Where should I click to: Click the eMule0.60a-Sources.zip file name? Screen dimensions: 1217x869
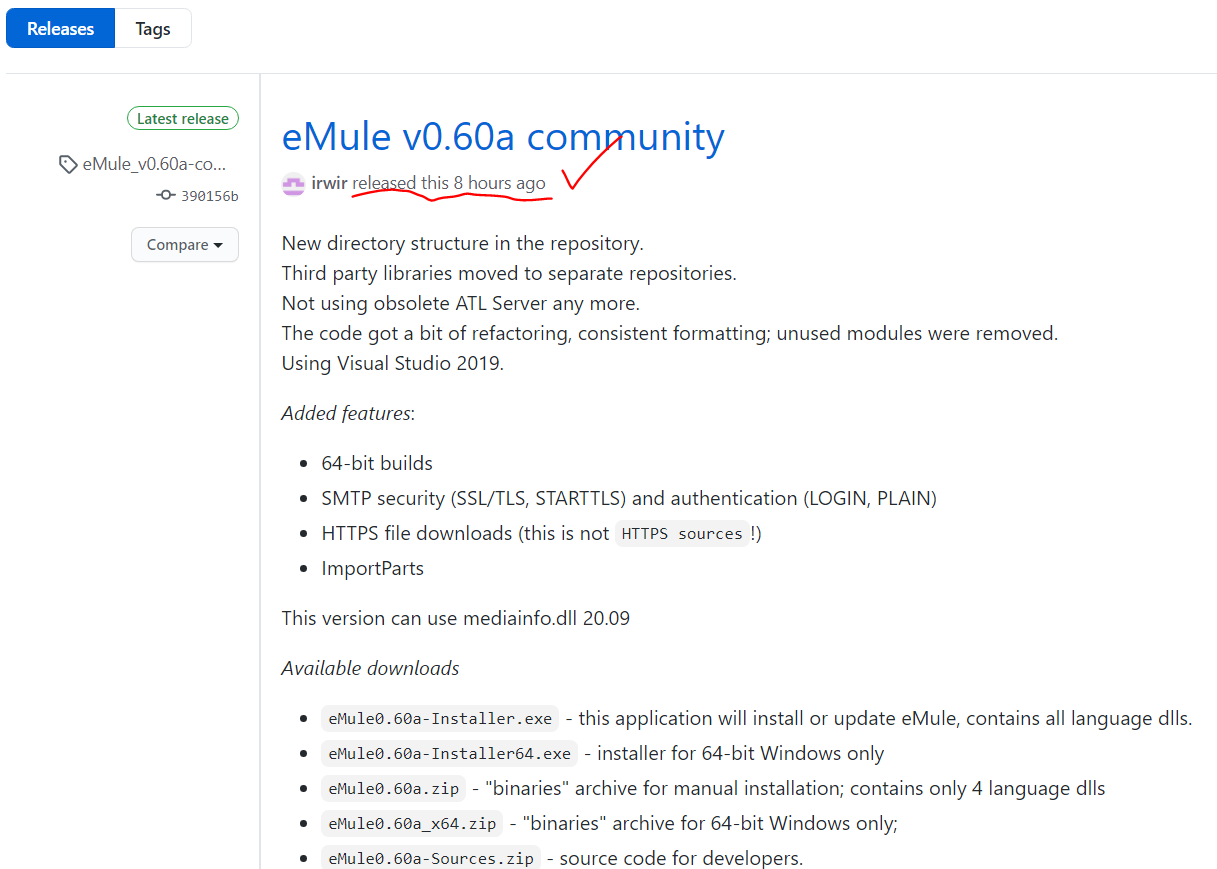431,858
